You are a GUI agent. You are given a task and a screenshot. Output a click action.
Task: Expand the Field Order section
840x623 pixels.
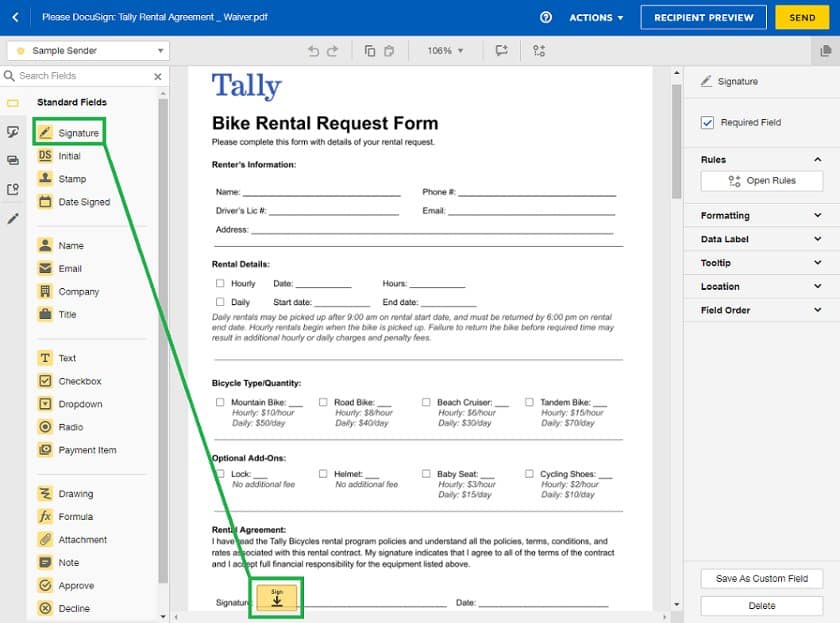click(761, 310)
